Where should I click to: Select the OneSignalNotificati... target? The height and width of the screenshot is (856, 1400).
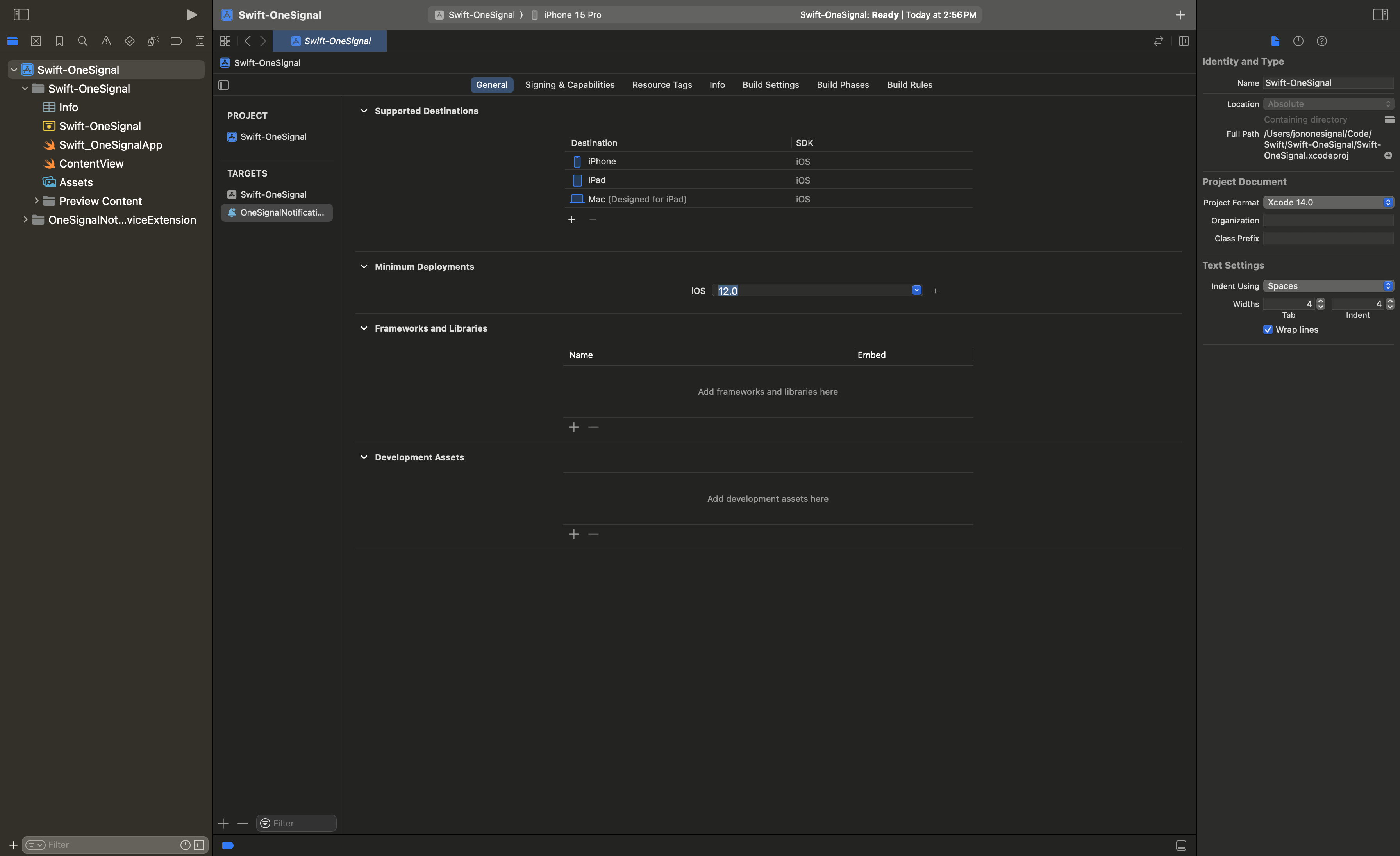277,213
